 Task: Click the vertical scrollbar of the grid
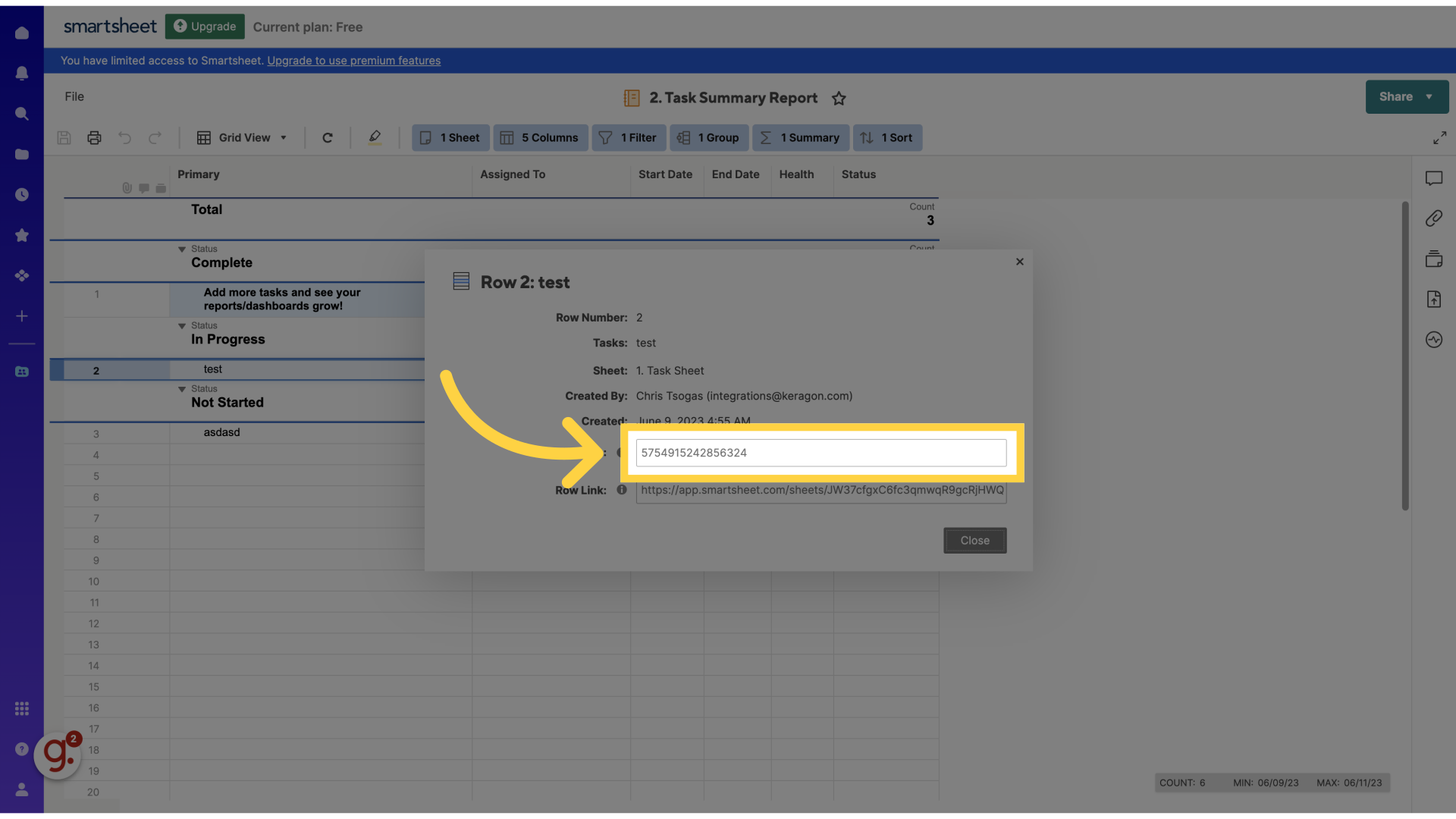[x=1404, y=356]
